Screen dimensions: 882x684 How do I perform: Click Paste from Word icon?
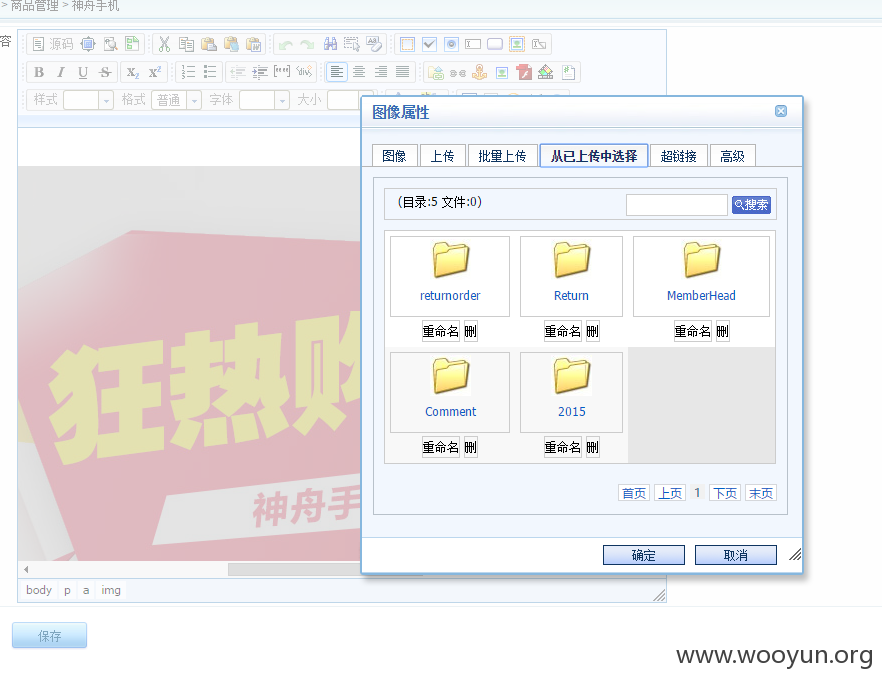(254, 44)
